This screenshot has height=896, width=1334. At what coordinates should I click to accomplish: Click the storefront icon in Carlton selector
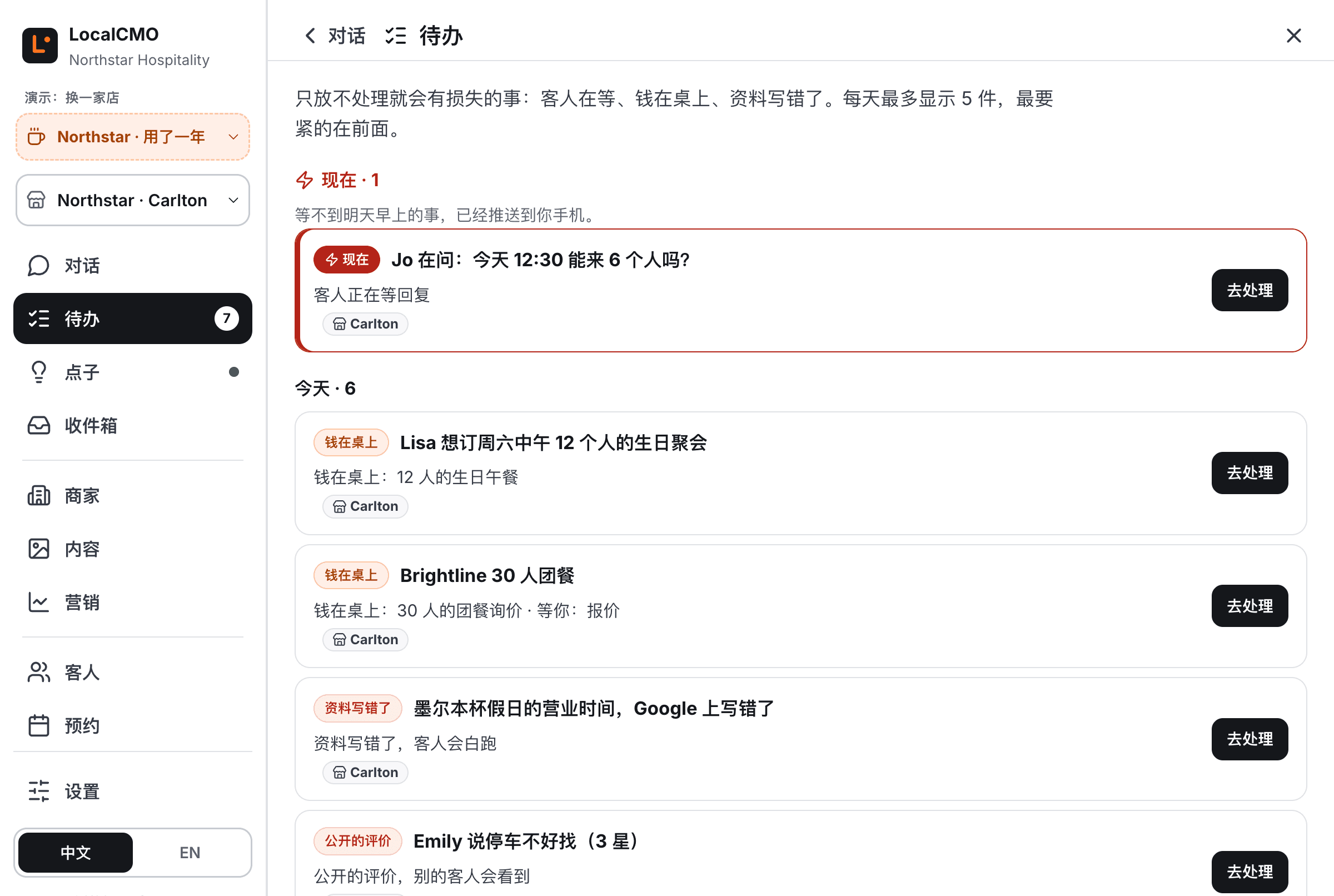pyautogui.click(x=36, y=201)
